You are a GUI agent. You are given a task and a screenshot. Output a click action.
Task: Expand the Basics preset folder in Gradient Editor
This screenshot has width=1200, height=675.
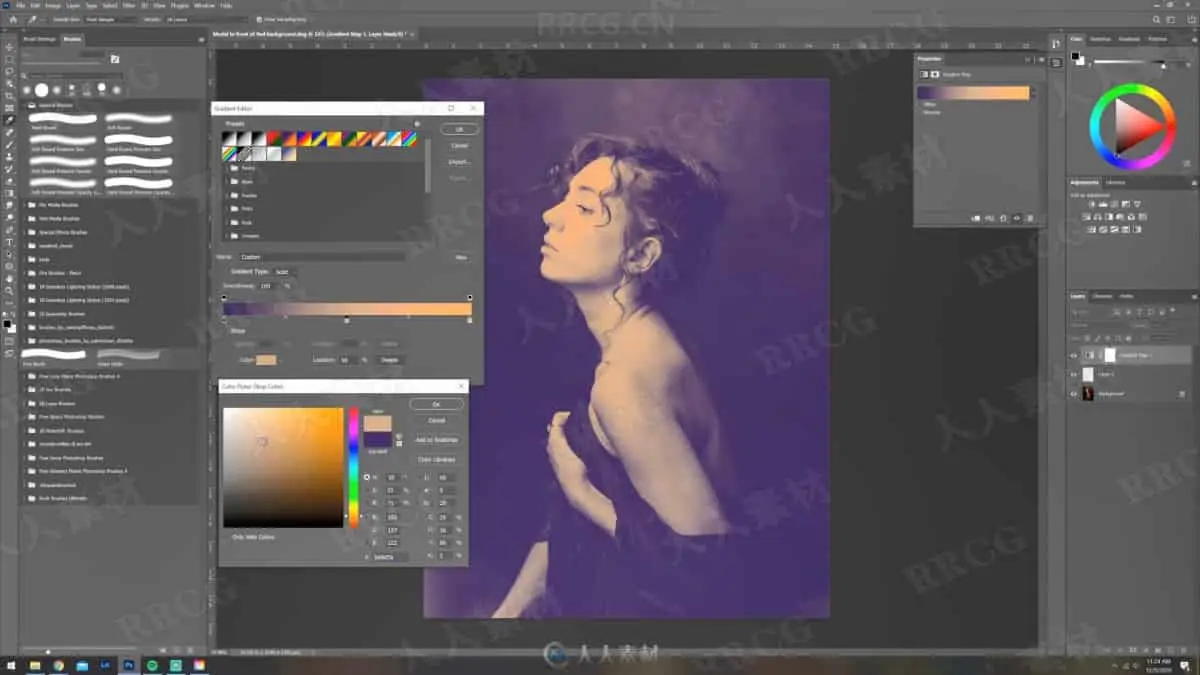226,168
